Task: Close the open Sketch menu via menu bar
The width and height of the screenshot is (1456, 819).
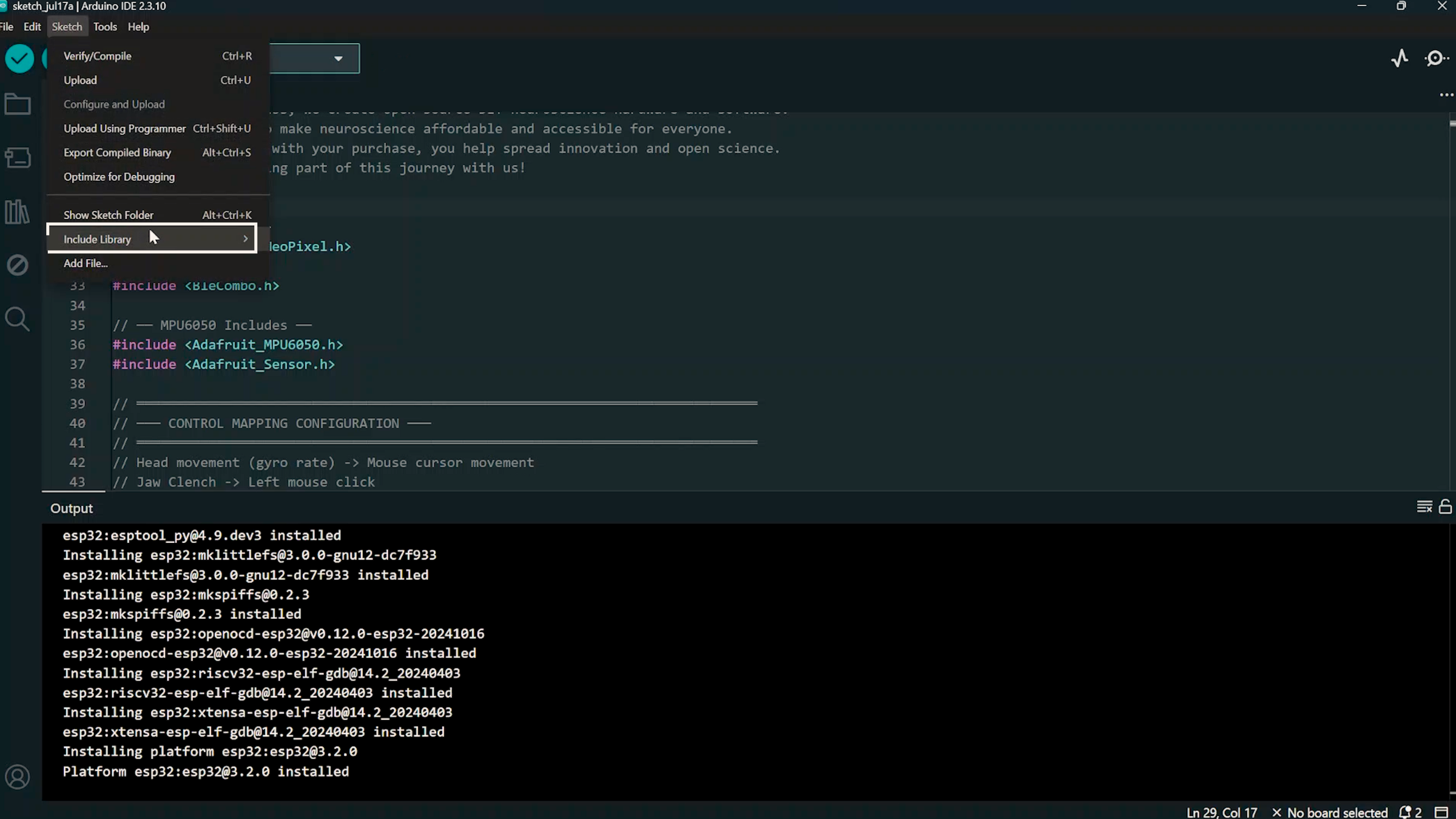Action: point(67,27)
